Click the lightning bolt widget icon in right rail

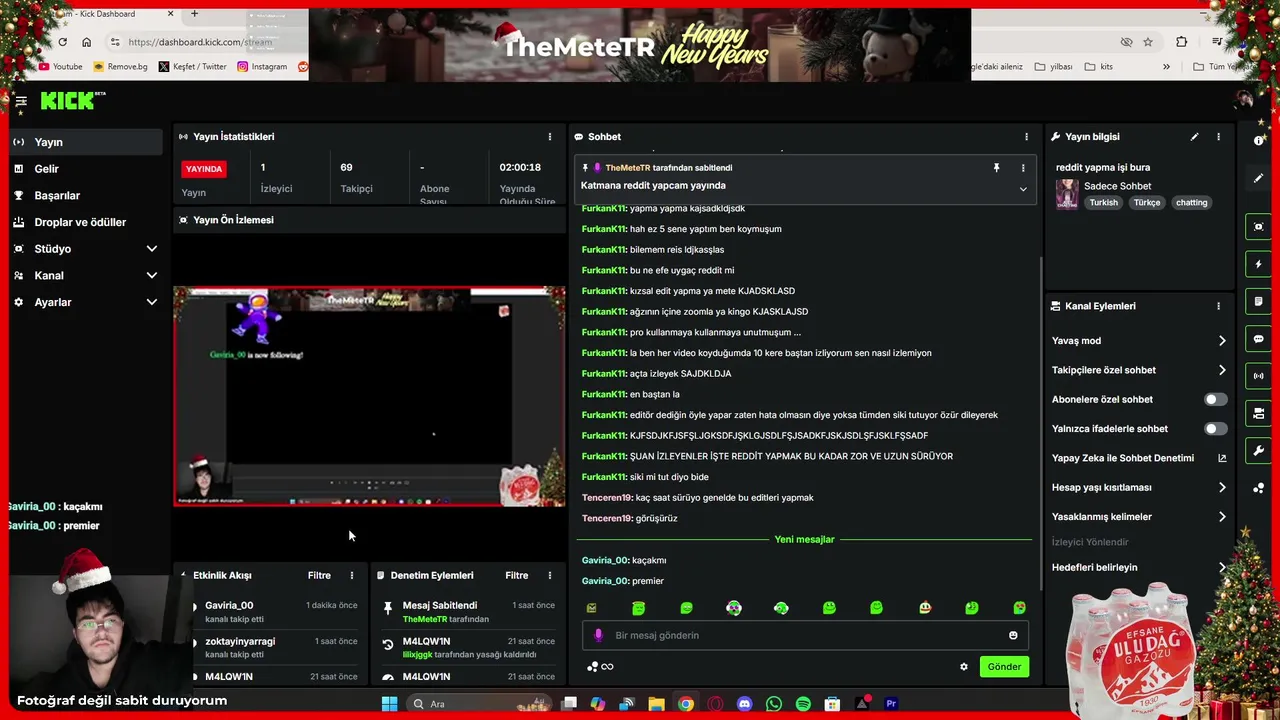coord(1259,264)
